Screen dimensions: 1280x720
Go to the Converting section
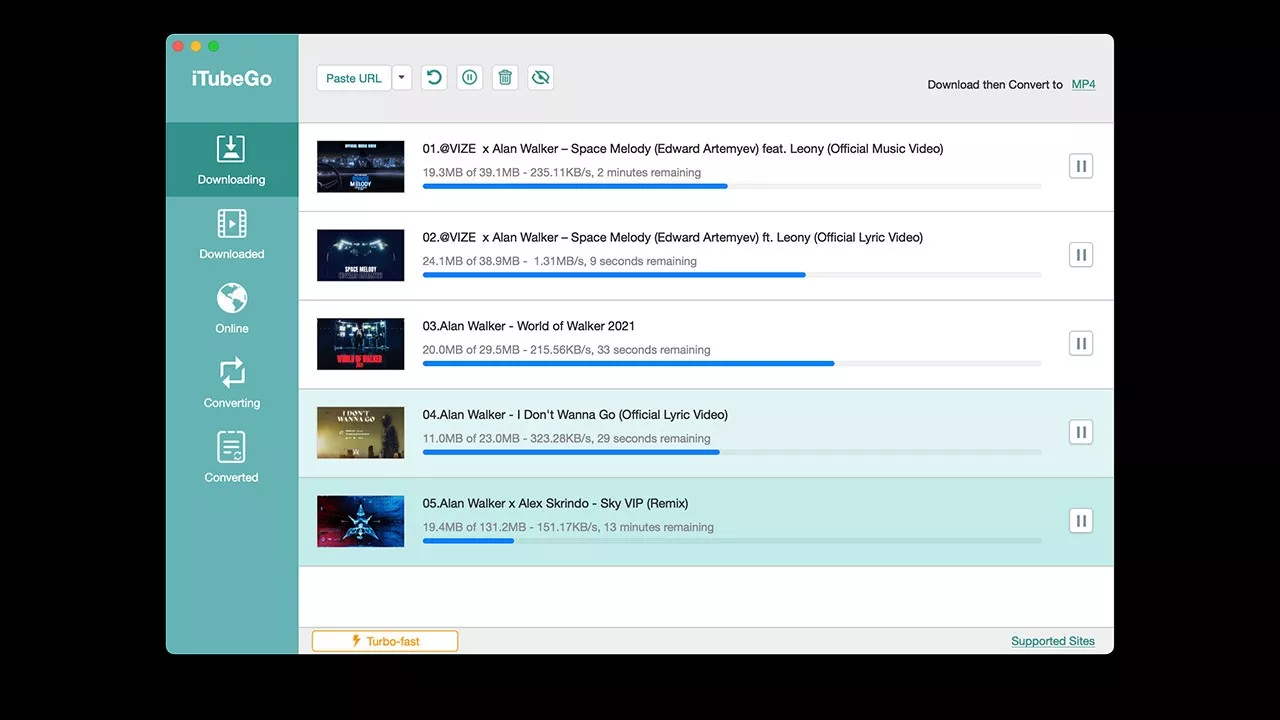pyautogui.click(x=231, y=383)
